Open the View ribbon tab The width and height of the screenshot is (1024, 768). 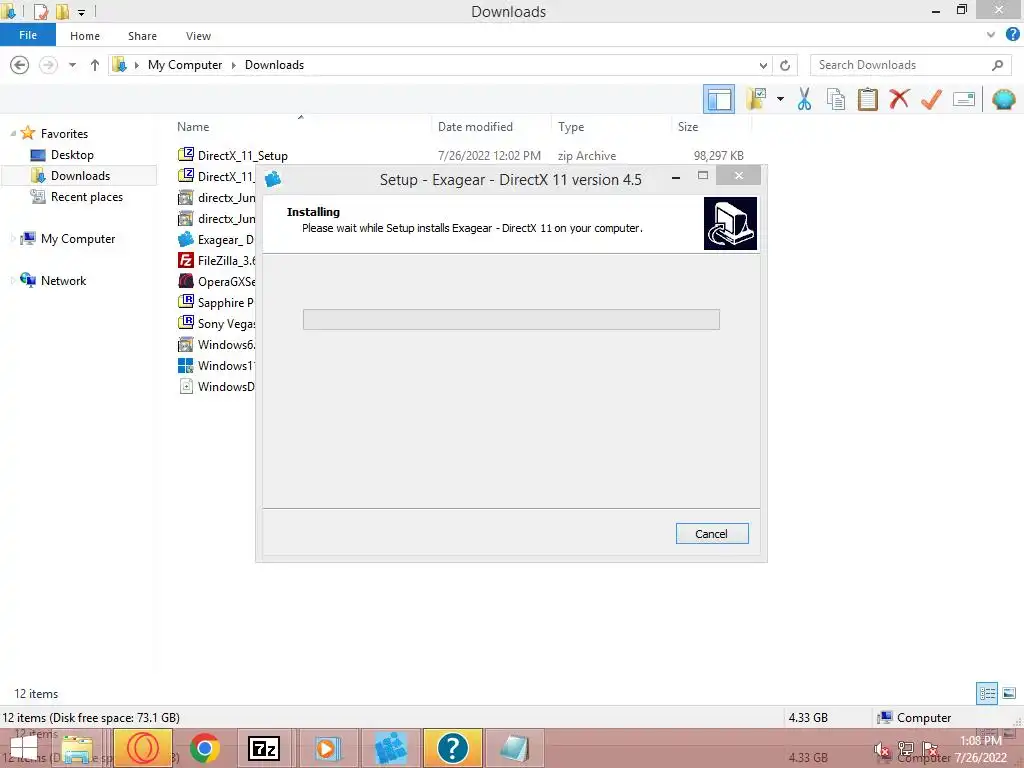pyautogui.click(x=198, y=36)
